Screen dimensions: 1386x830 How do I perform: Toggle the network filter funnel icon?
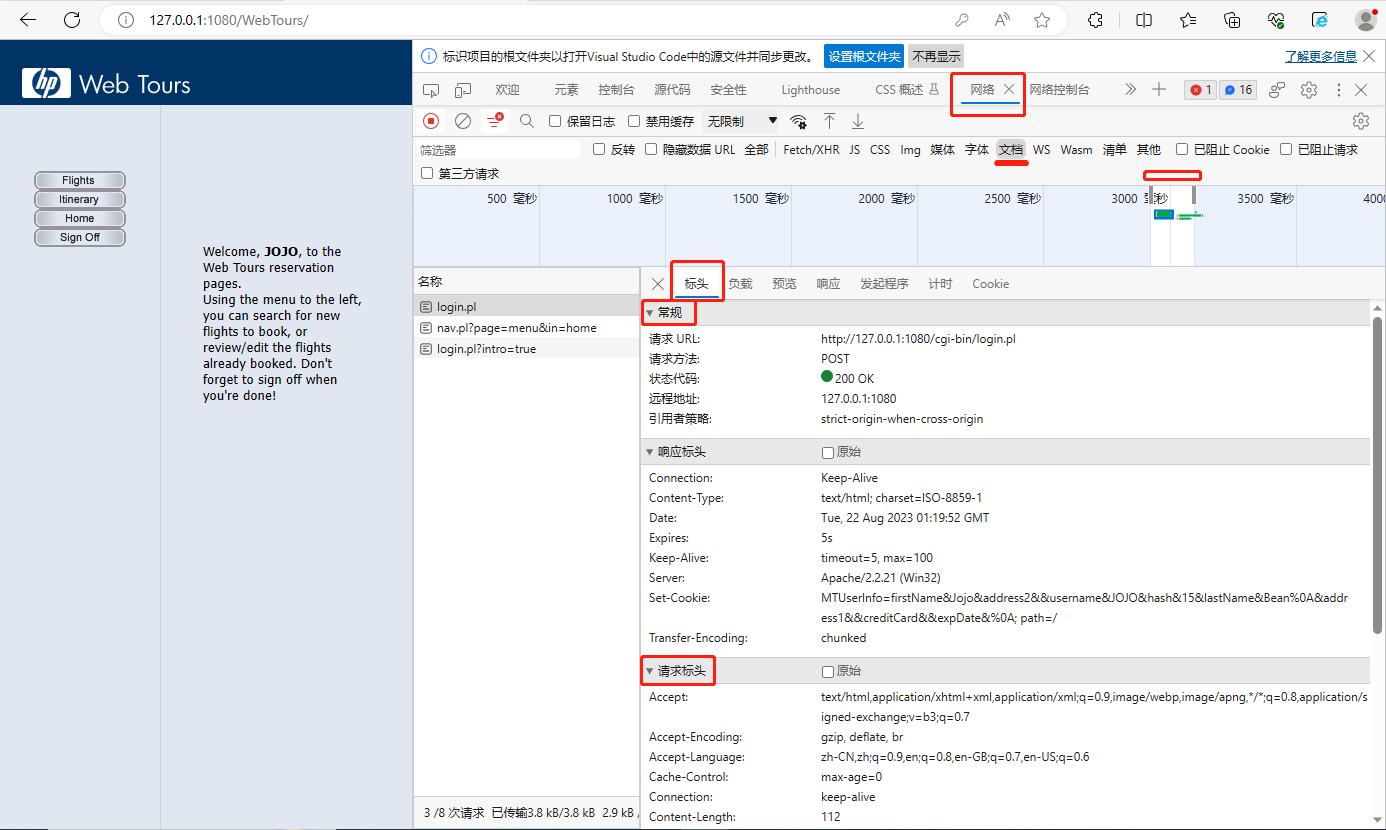pos(495,121)
